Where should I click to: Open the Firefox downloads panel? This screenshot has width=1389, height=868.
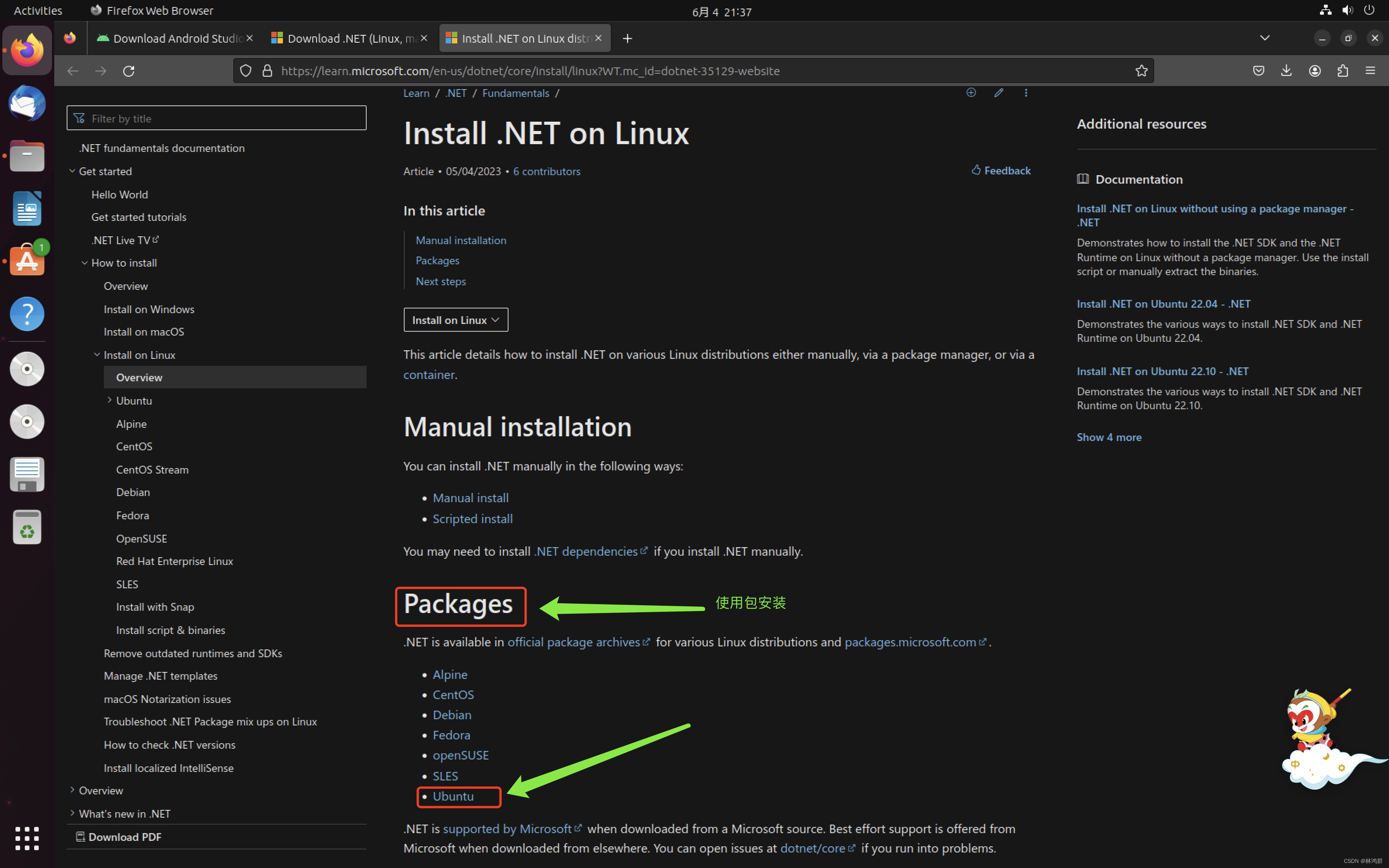1287,71
